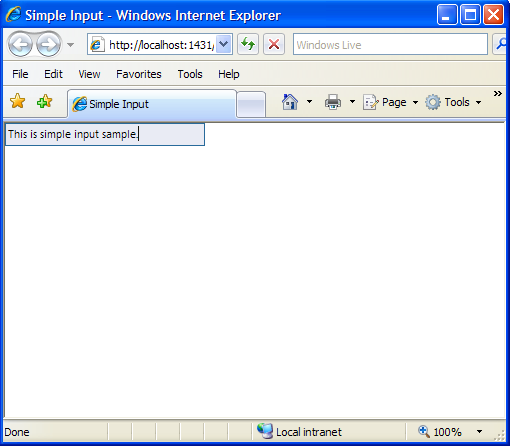Click the Add to Favorites green plus icon
The width and height of the screenshot is (510, 446).
tap(45, 101)
